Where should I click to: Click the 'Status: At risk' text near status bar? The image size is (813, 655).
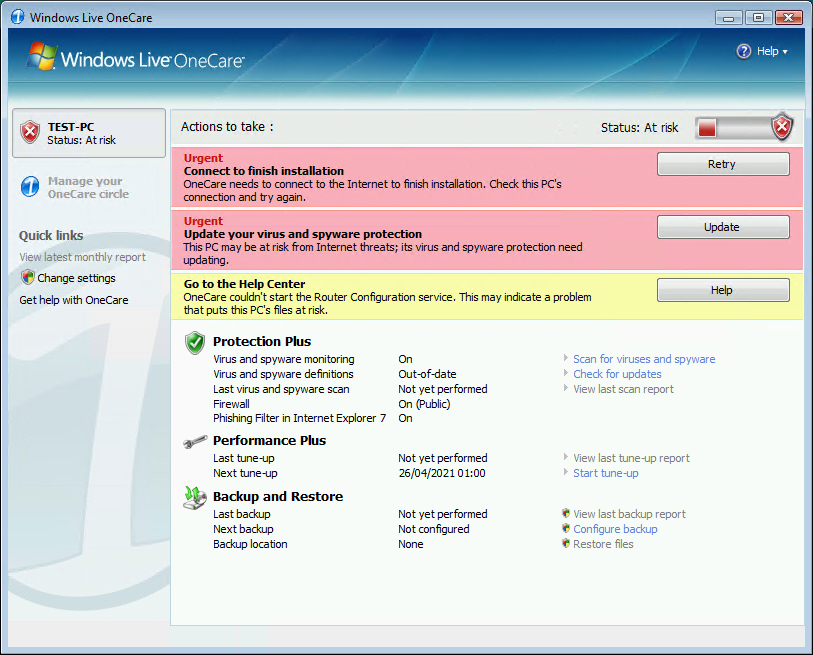(x=639, y=128)
